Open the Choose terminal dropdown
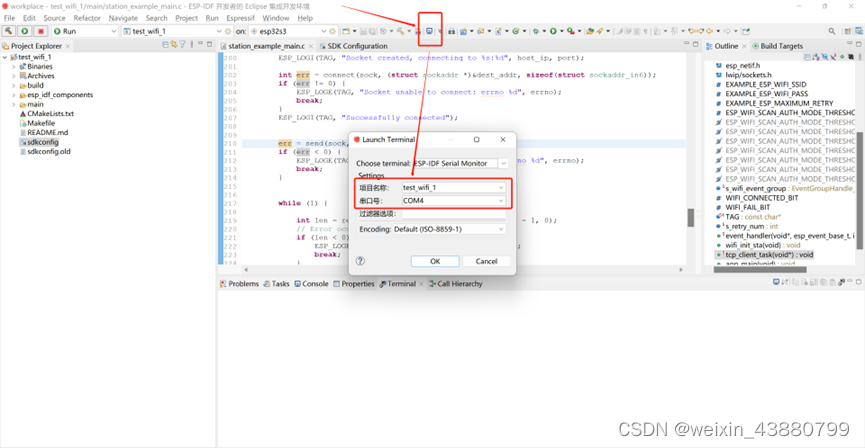This screenshot has height=448, width=865. (503, 163)
